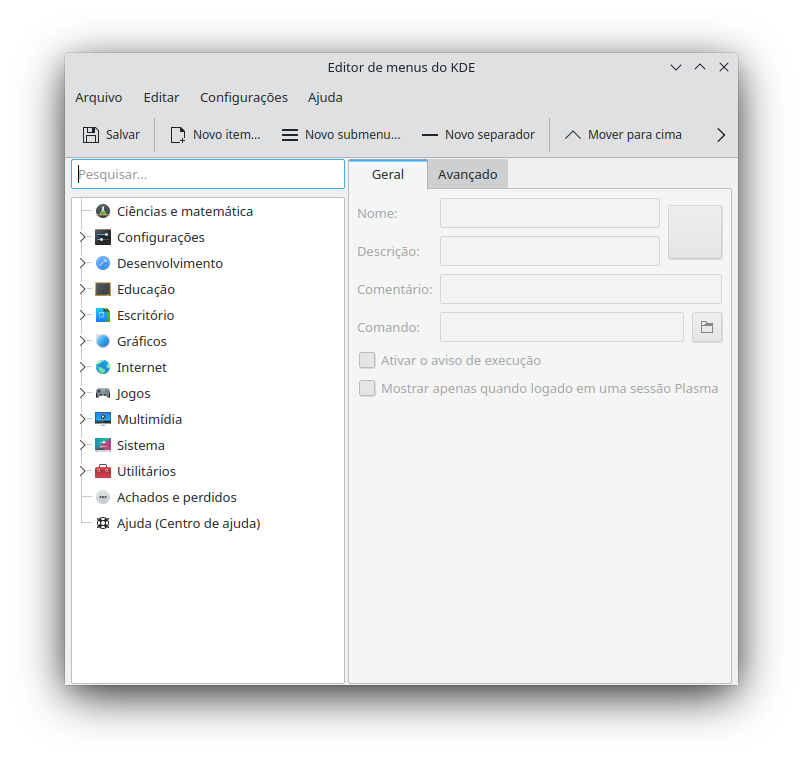The width and height of the screenshot is (803, 762).
Task: Open the Arquivo menu
Action: point(98,97)
